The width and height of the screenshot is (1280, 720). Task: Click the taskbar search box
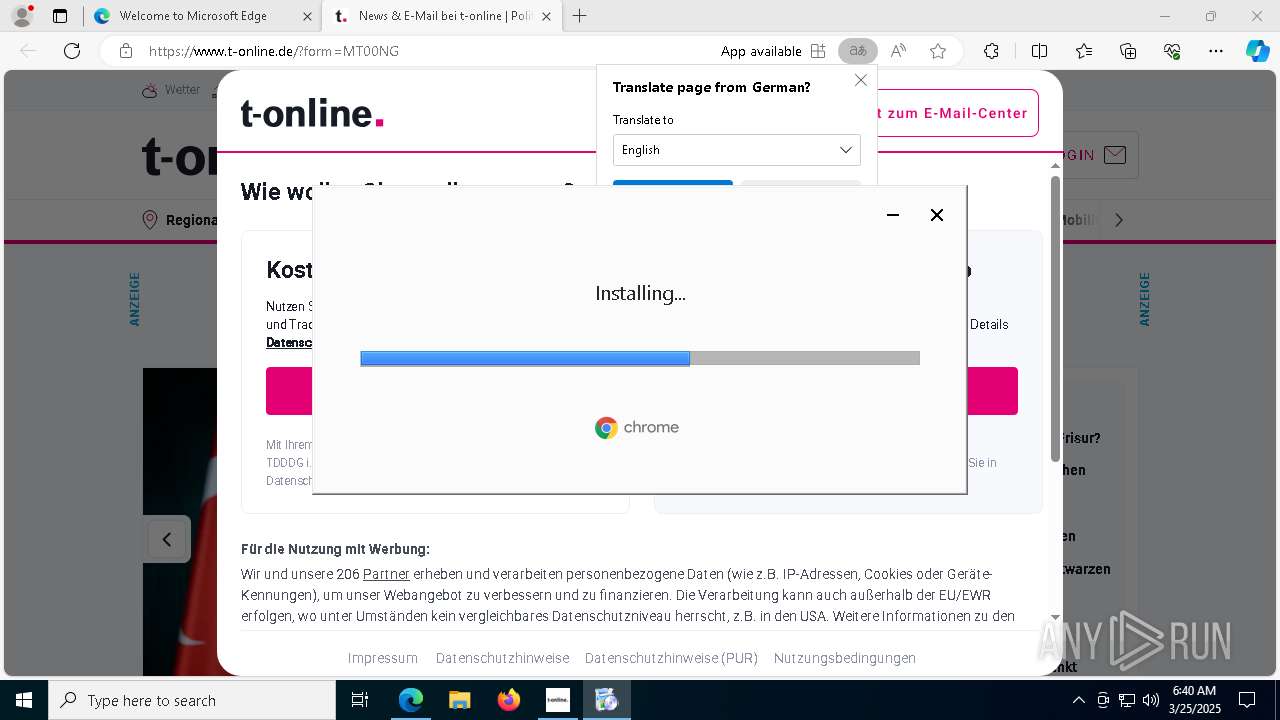(x=192, y=700)
